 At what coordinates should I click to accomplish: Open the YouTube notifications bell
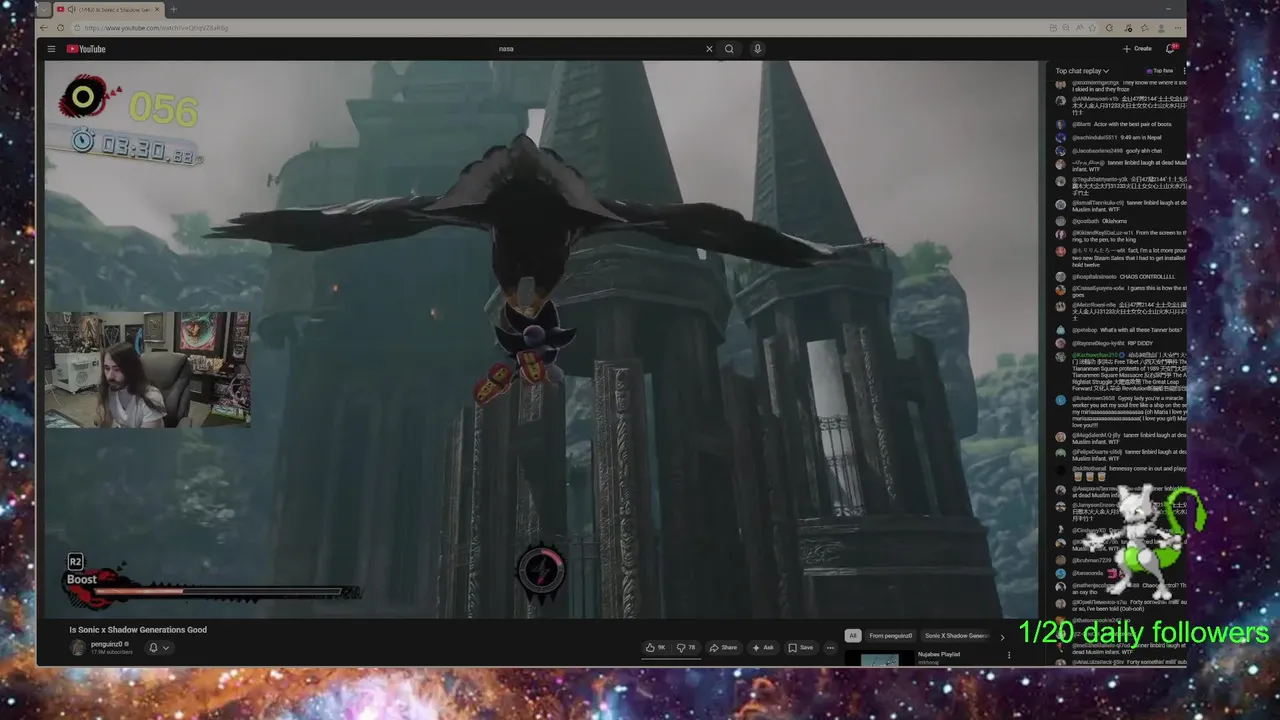(x=1171, y=48)
